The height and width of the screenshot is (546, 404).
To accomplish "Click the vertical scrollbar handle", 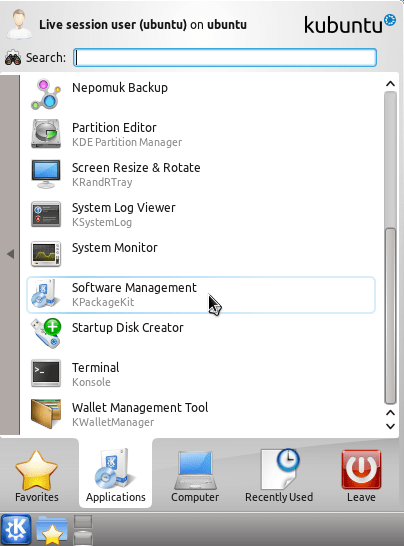I will click(390, 316).
